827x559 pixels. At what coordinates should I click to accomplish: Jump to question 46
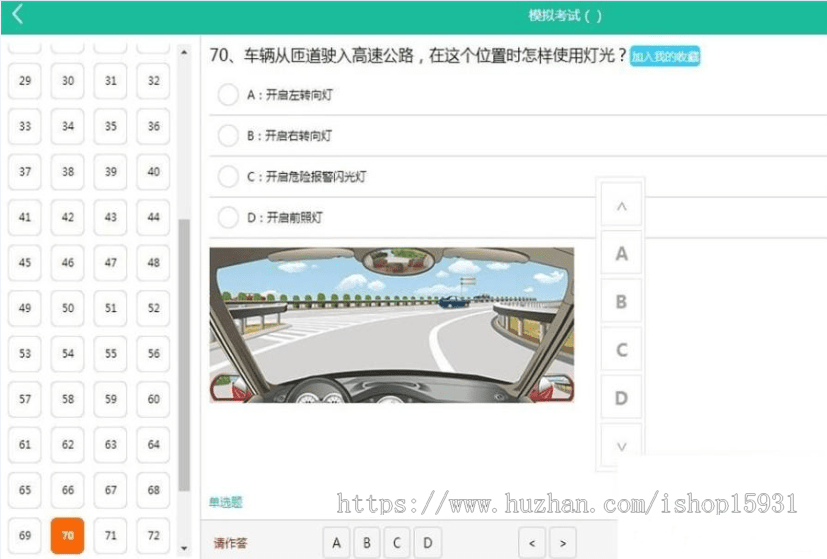click(68, 262)
